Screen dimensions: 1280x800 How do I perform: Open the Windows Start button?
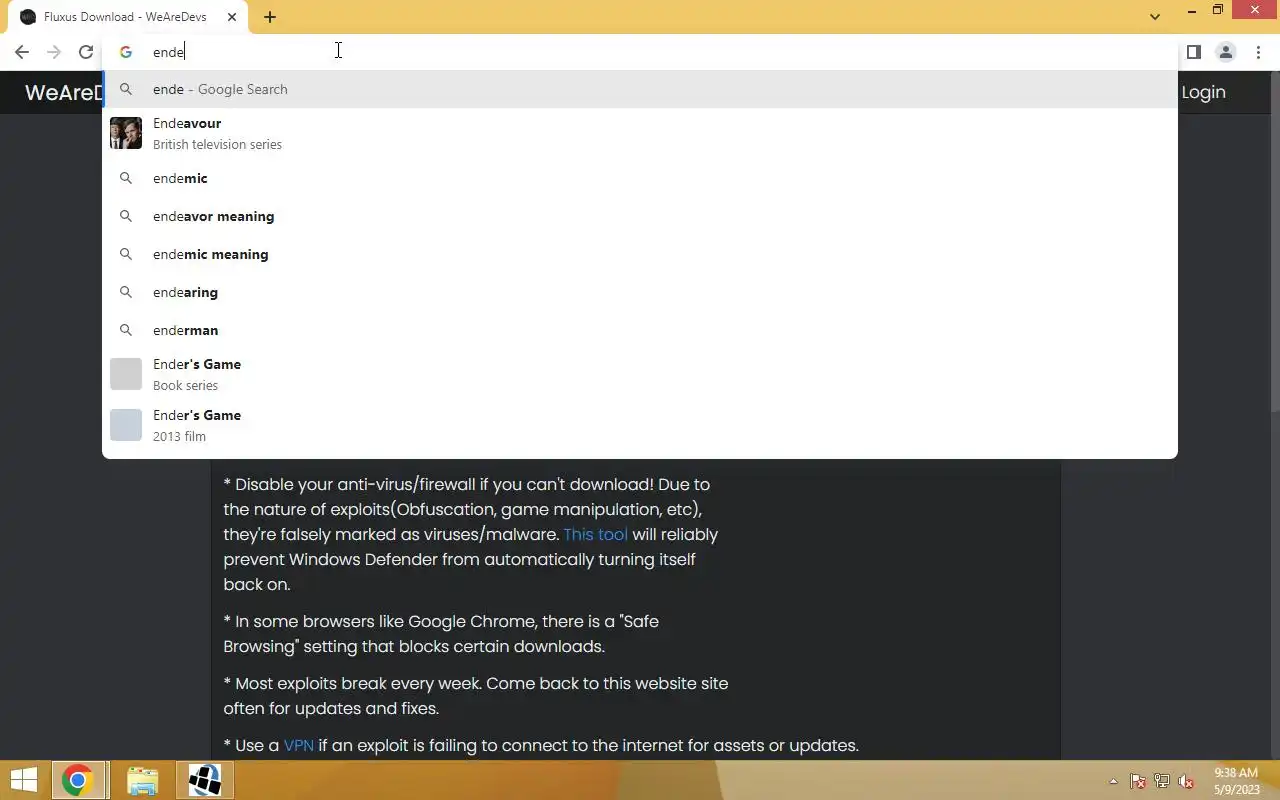[x=23, y=780]
